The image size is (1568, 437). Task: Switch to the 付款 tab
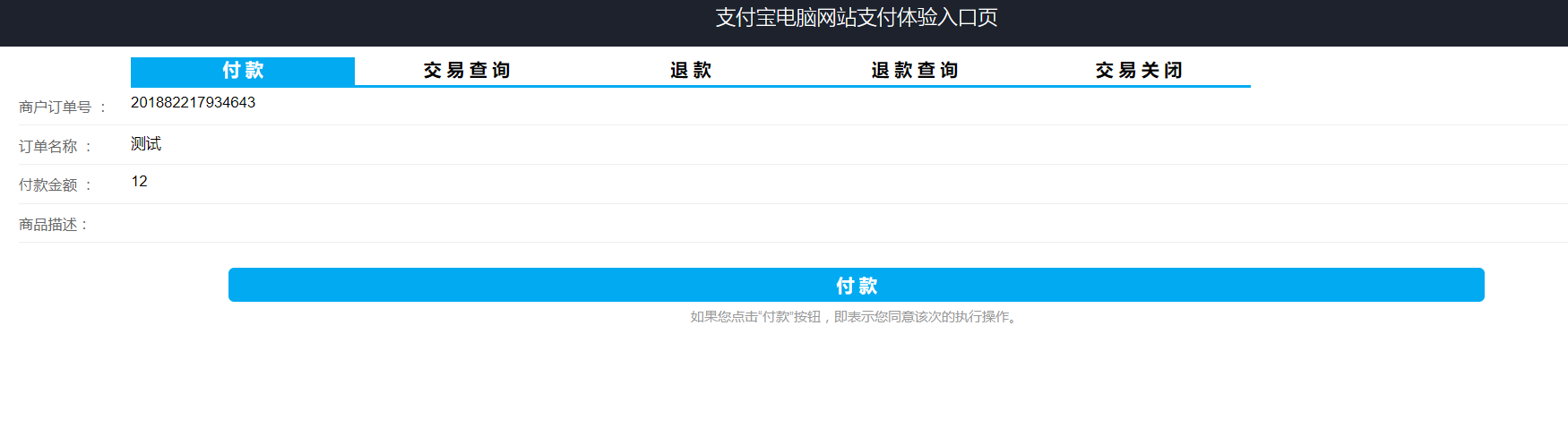243,71
